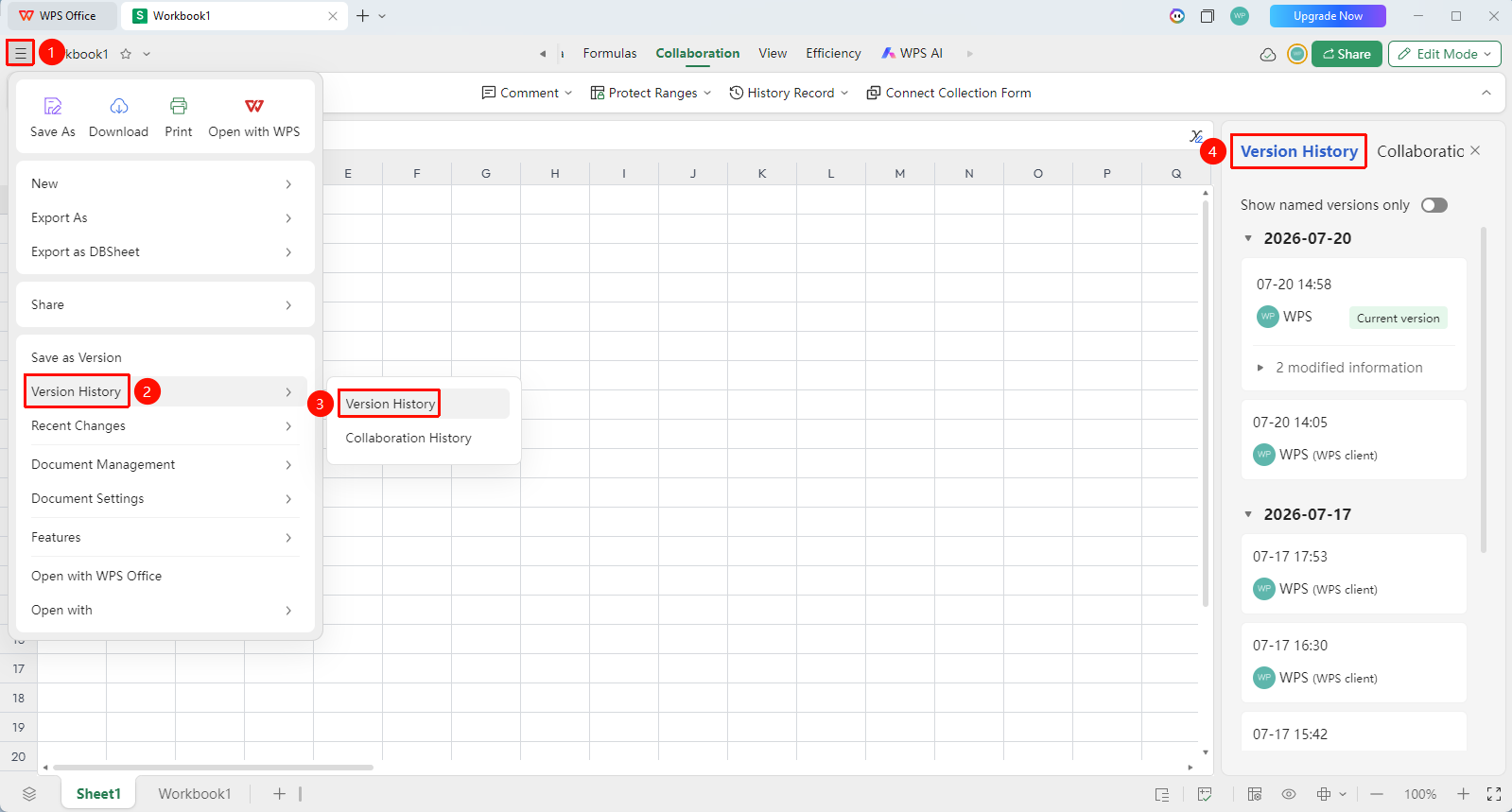Open the Protect Ranges dropdown
This screenshot has height=812, width=1512.
click(x=651, y=93)
